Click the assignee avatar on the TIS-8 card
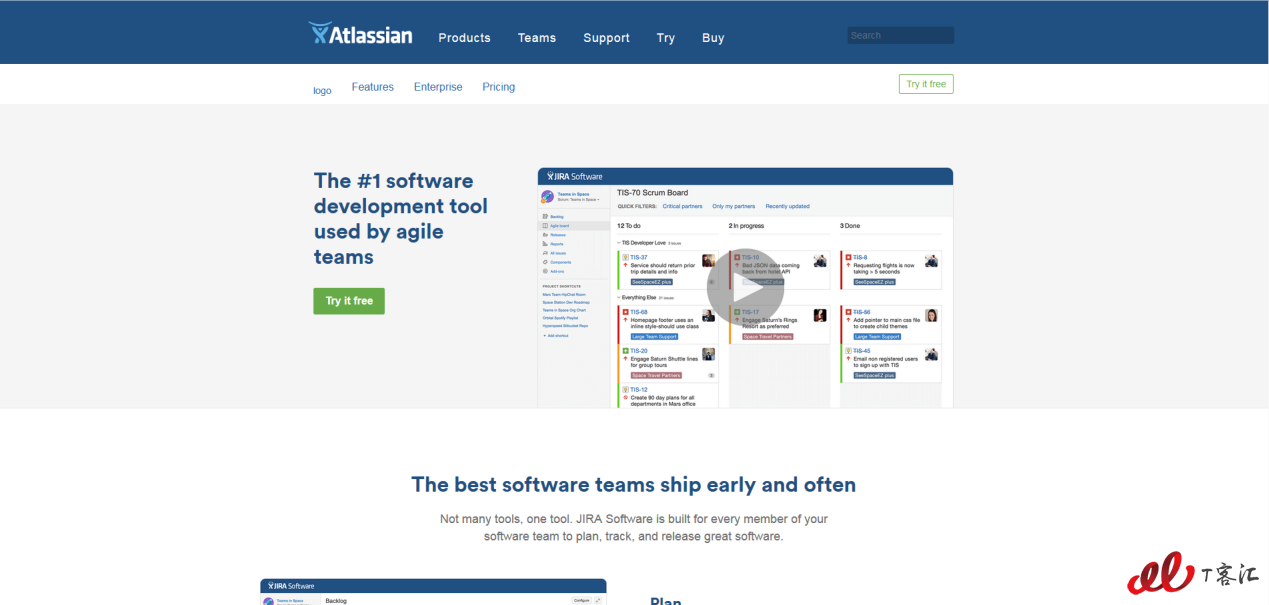Viewport: 1269px width, 605px height. tap(932, 261)
